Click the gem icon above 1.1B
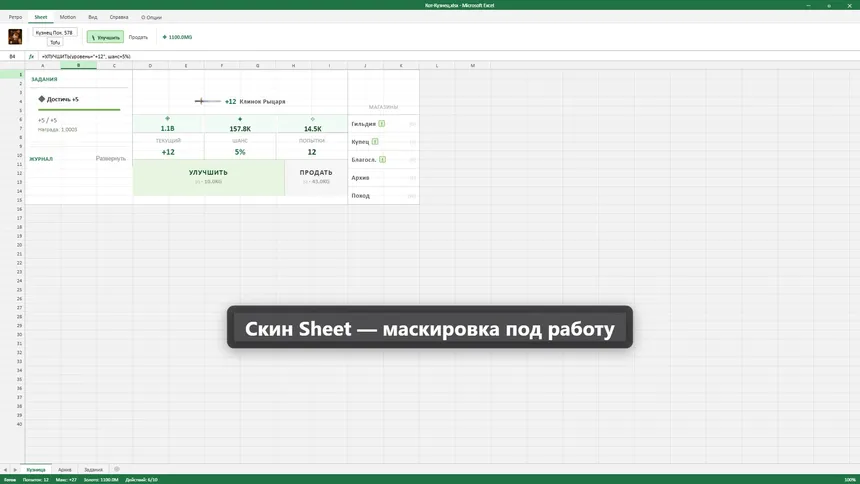The height and width of the screenshot is (484, 860). [167, 119]
